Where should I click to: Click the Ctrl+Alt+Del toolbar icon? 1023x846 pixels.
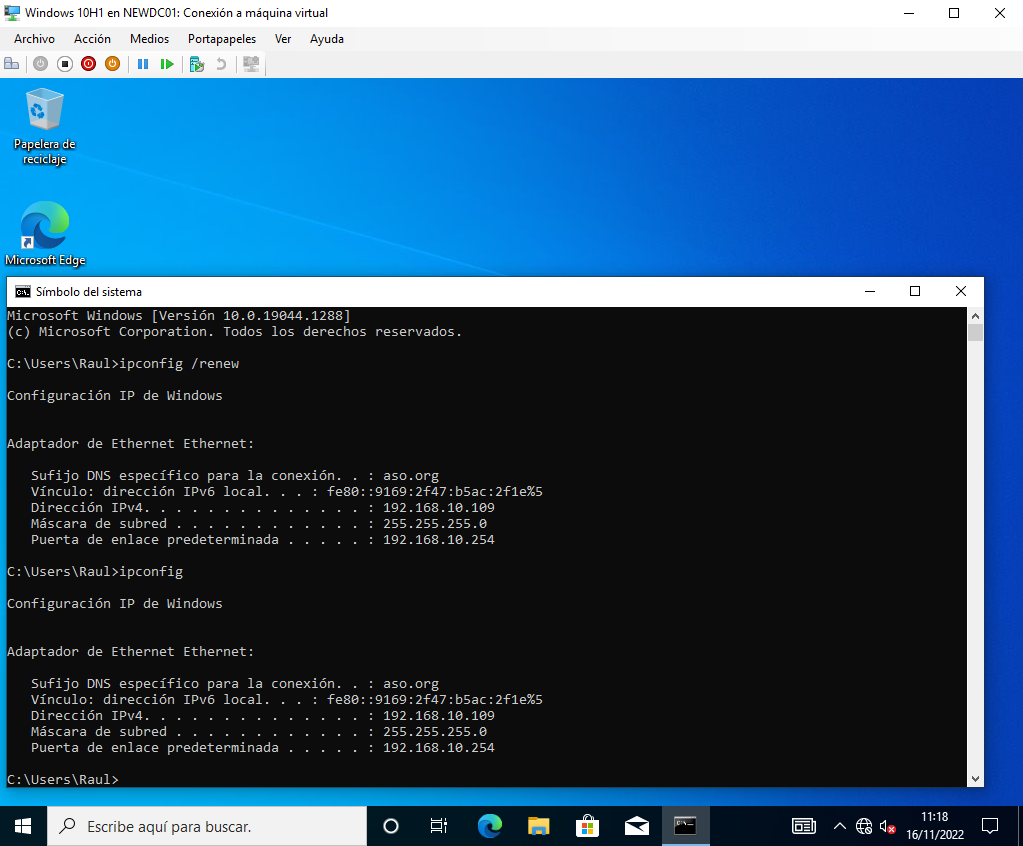point(12,64)
